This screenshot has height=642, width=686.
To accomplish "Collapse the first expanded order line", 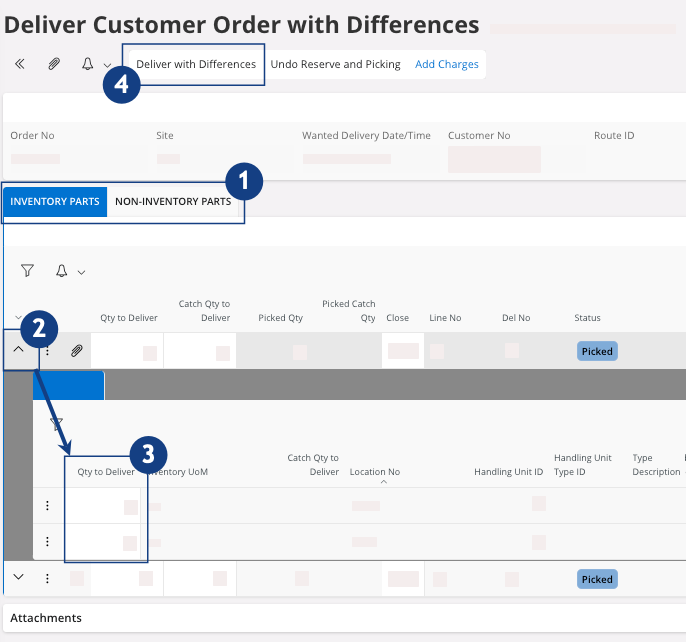I will [19, 350].
